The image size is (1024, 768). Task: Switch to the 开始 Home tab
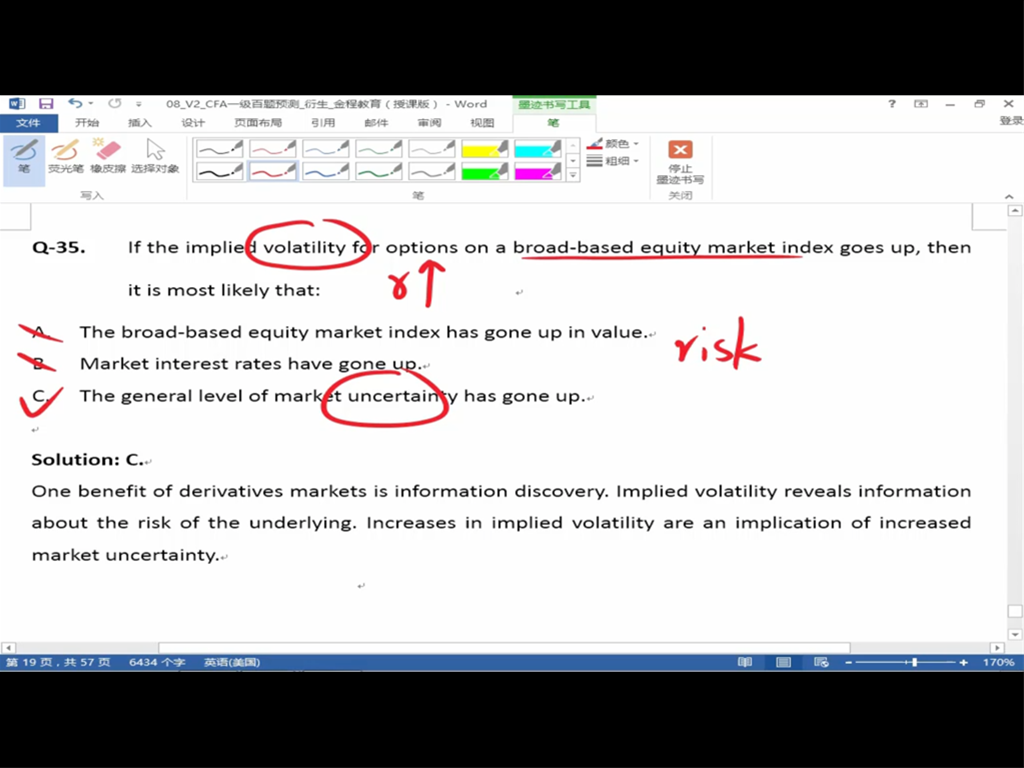87,123
